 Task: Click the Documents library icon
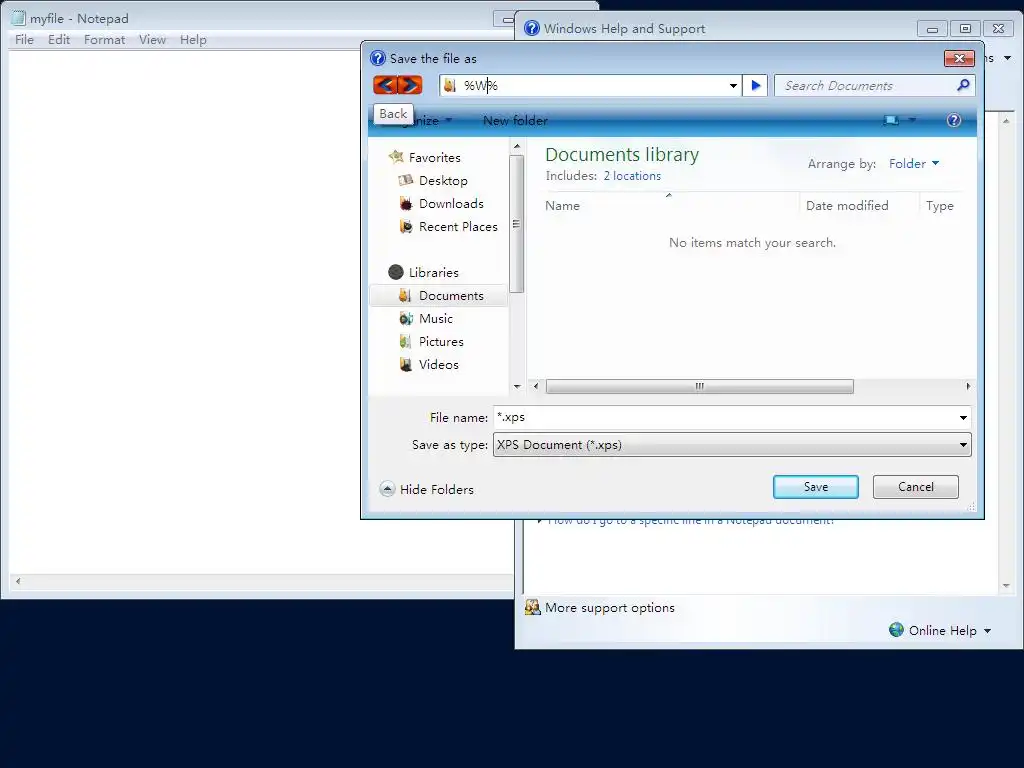(x=405, y=295)
